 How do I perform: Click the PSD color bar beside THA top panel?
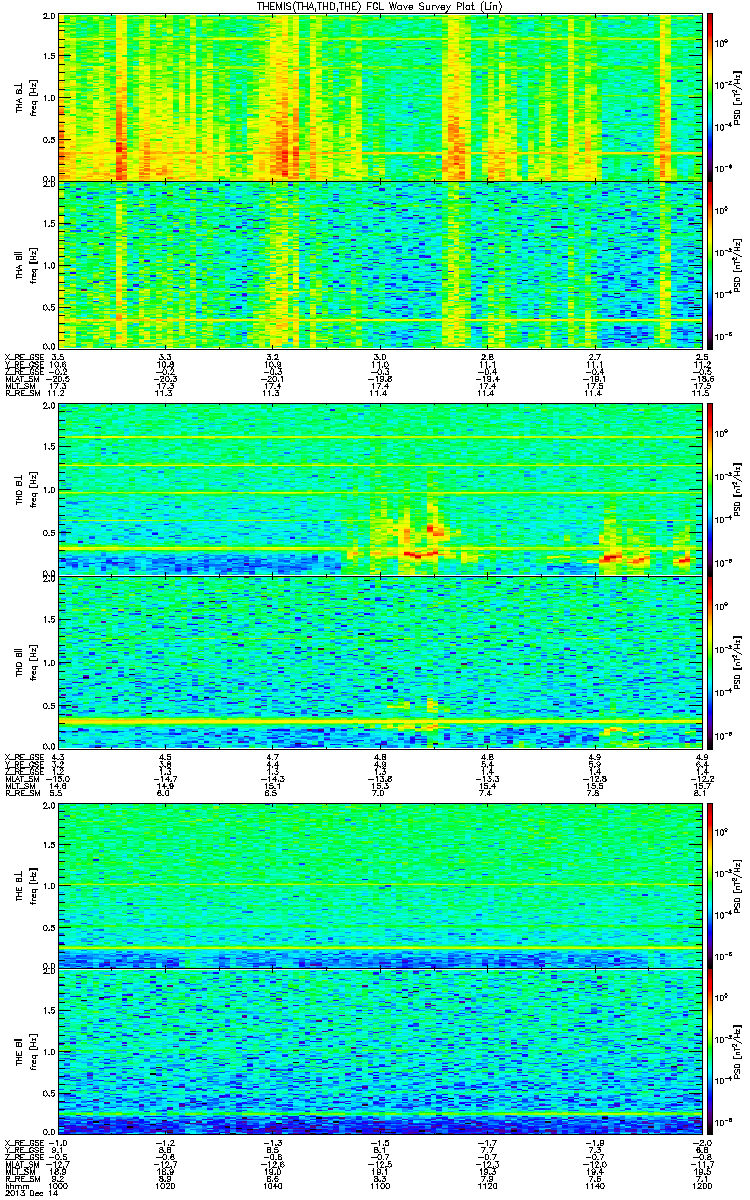710,97
